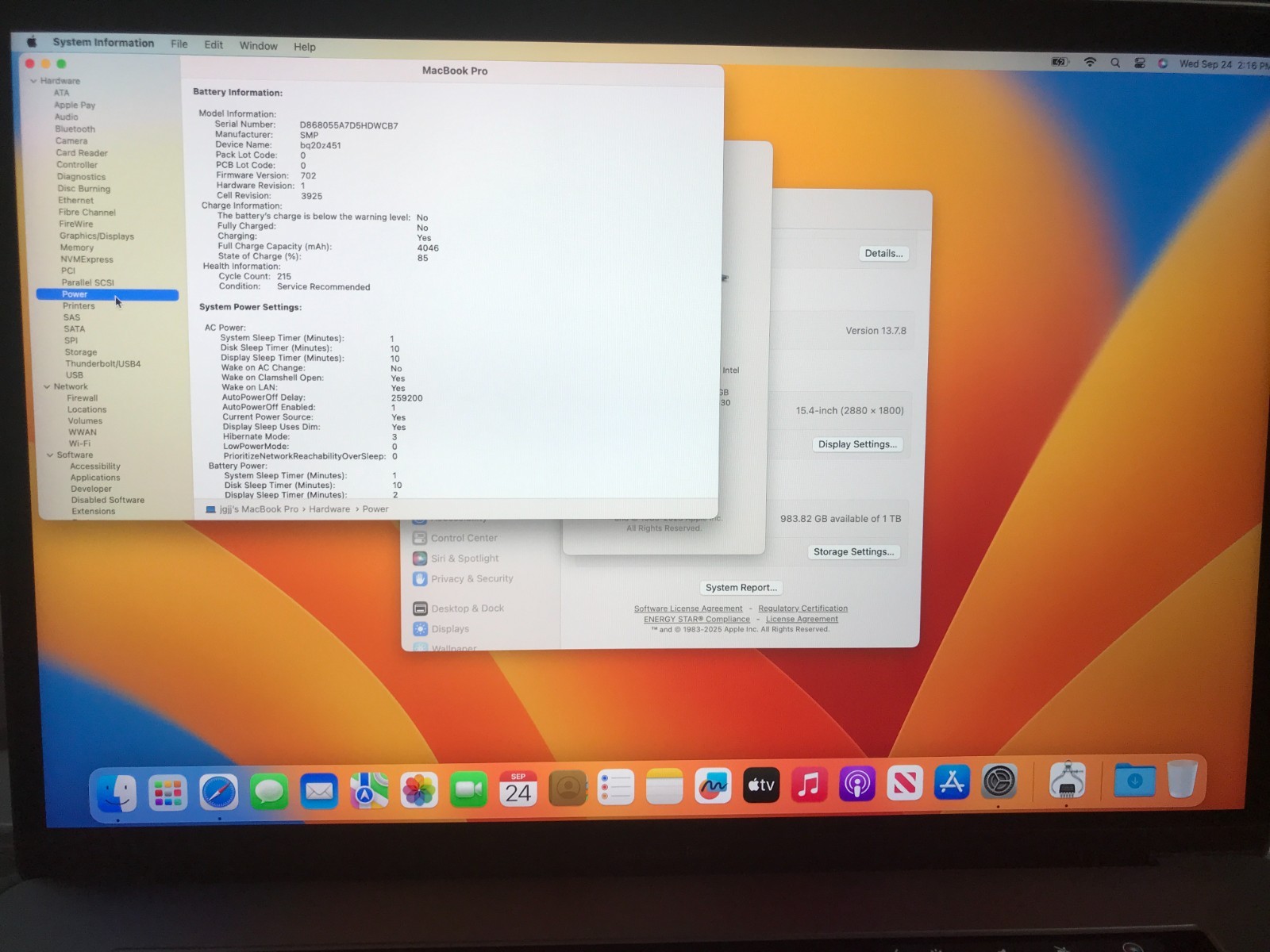
Task: Click the Details... button in System Settings
Action: [x=883, y=254]
